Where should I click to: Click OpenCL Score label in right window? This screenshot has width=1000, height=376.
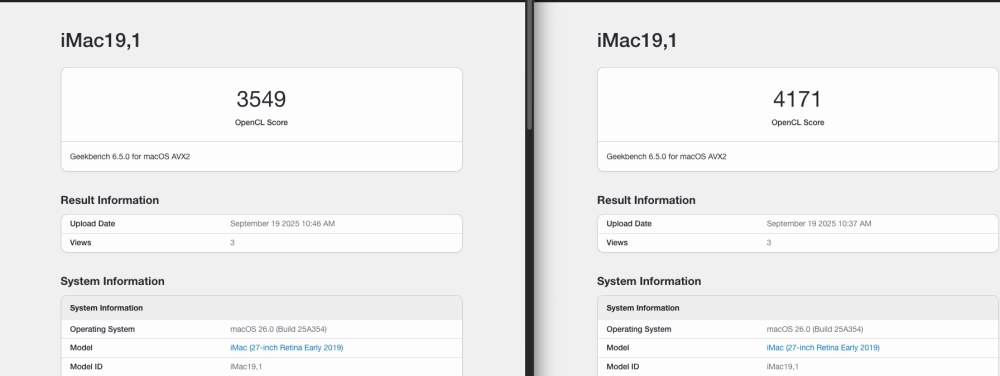tap(798, 122)
